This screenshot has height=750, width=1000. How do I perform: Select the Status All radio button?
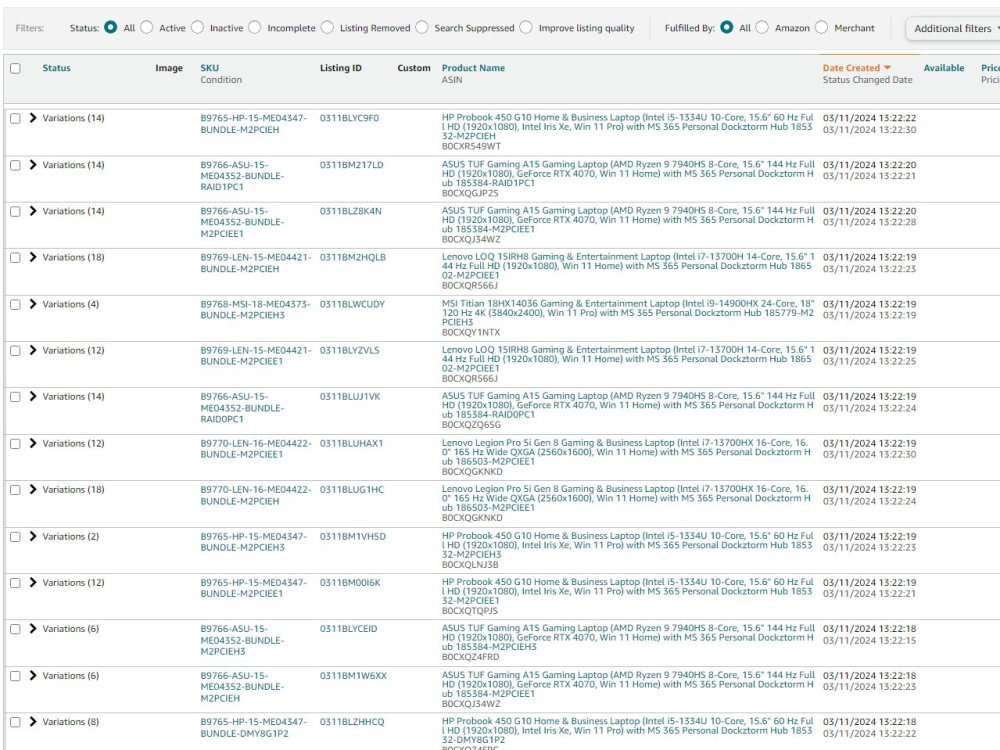pos(110,27)
